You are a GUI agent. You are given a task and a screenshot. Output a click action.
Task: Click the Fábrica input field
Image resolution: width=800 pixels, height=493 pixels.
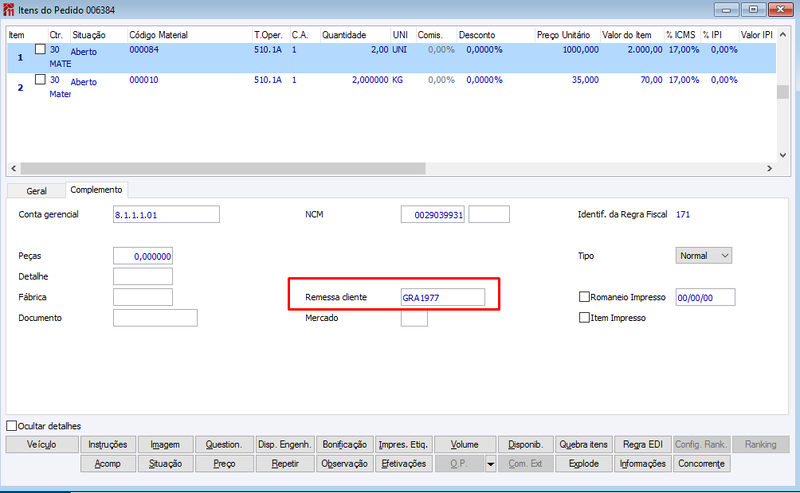143,297
